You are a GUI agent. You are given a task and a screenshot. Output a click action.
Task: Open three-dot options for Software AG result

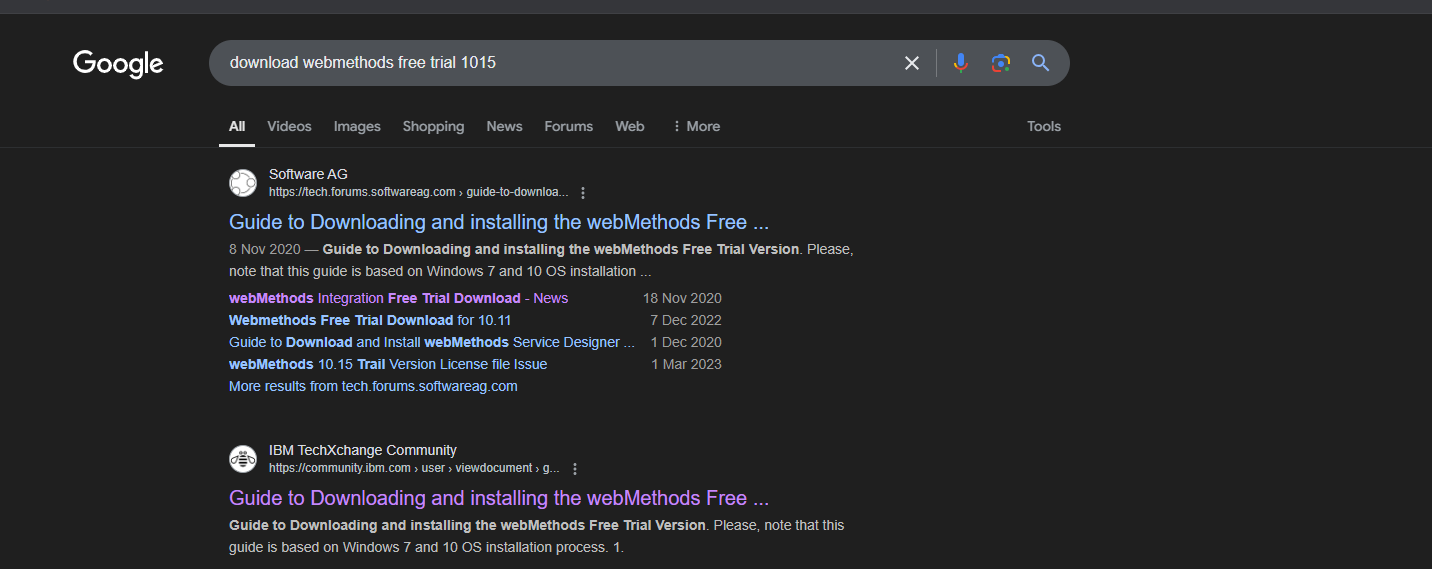tap(583, 193)
